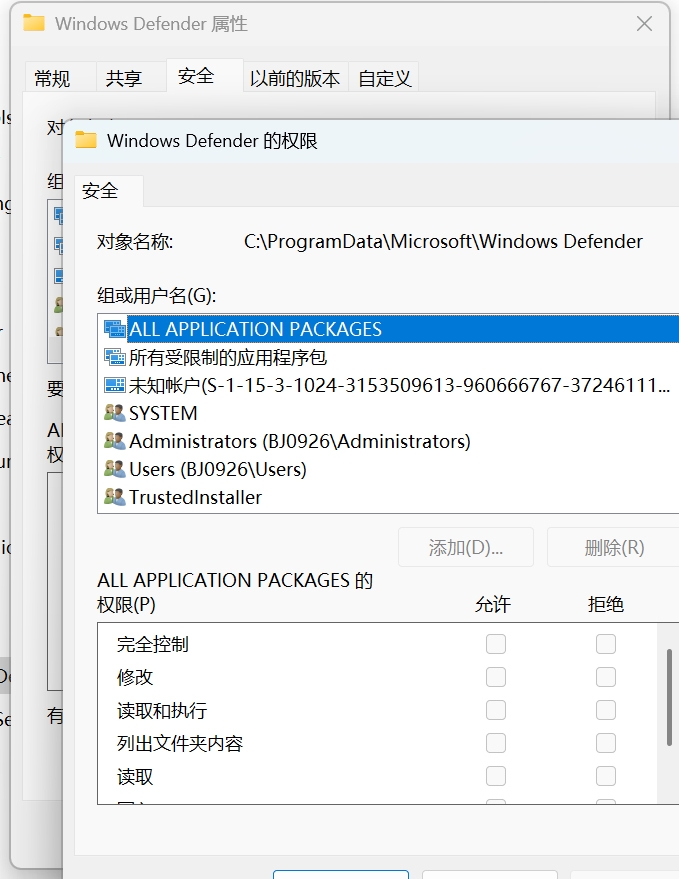Close the Windows Defender 属性 window
Viewport: 679px width, 879px height.
click(644, 24)
